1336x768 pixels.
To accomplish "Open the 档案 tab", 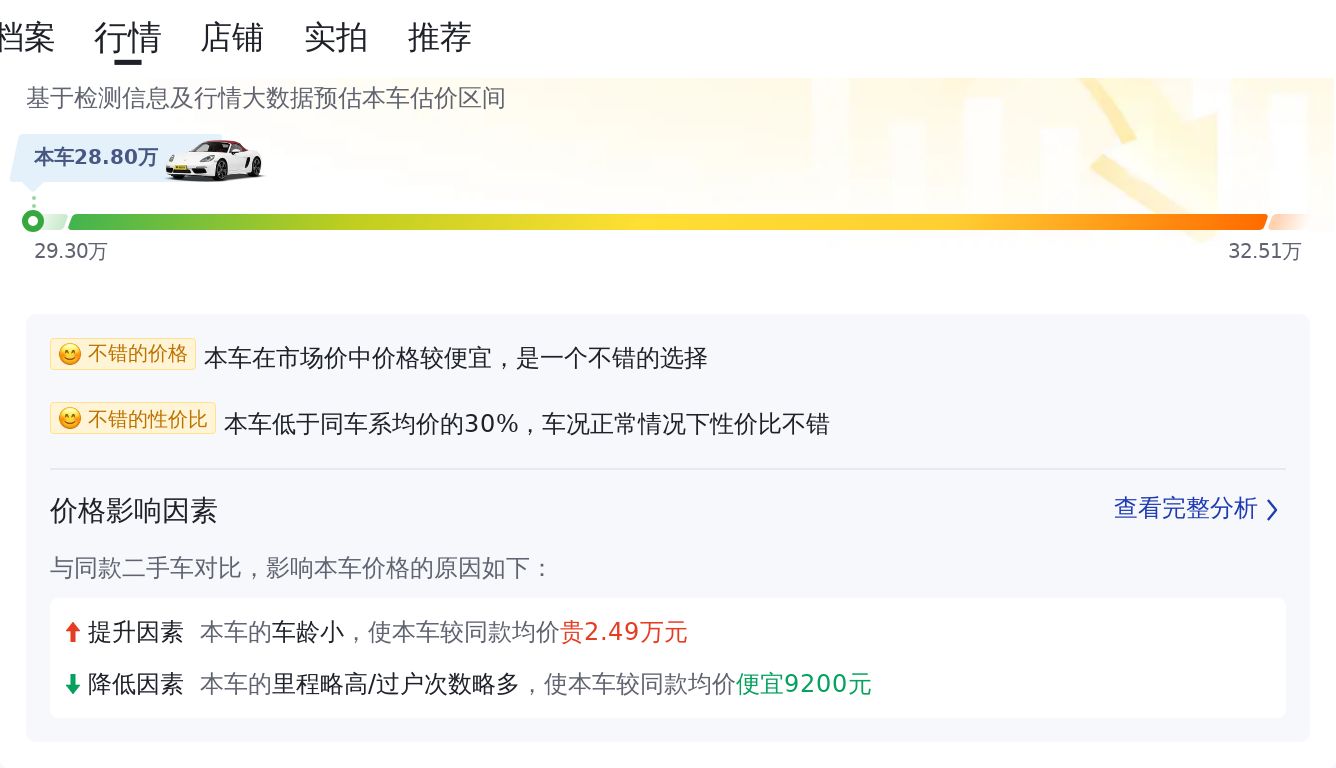I will click(x=26, y=38).
